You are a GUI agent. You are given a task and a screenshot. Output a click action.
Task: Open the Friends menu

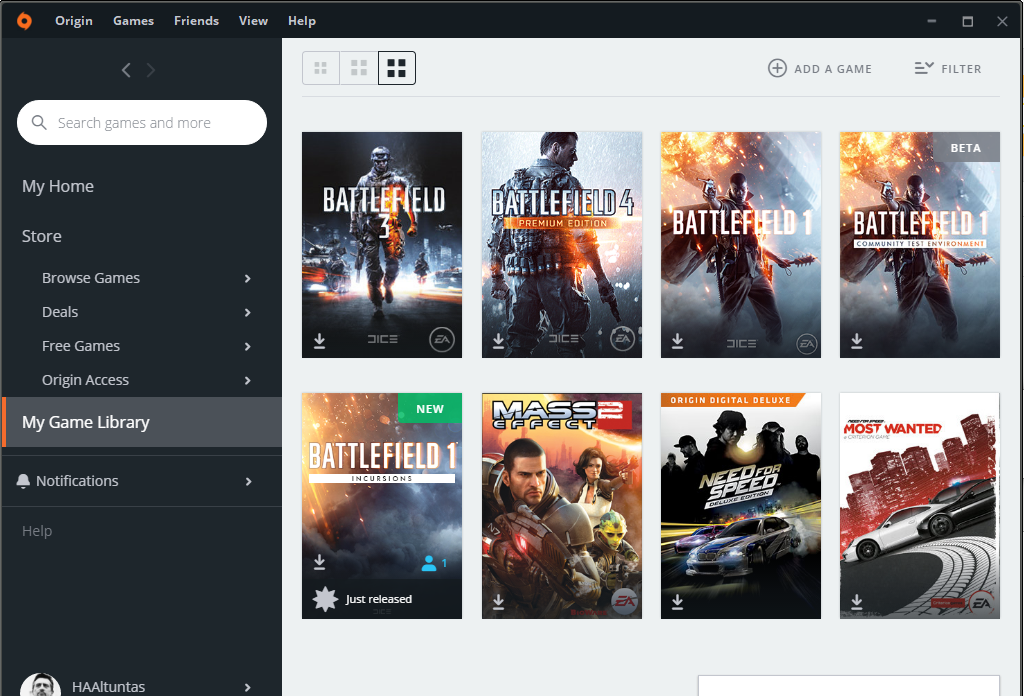point(197,21)
